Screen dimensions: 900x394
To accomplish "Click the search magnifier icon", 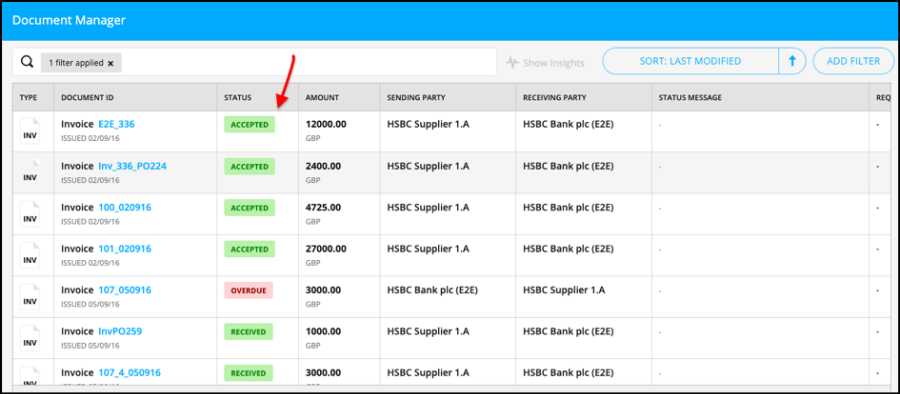I will tap(26, 62).
